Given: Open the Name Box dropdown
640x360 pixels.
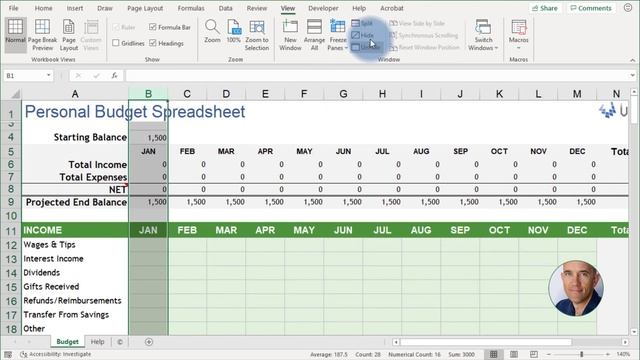Looking at the screenshot, I should pyautogui.click(x=49, y=76).
